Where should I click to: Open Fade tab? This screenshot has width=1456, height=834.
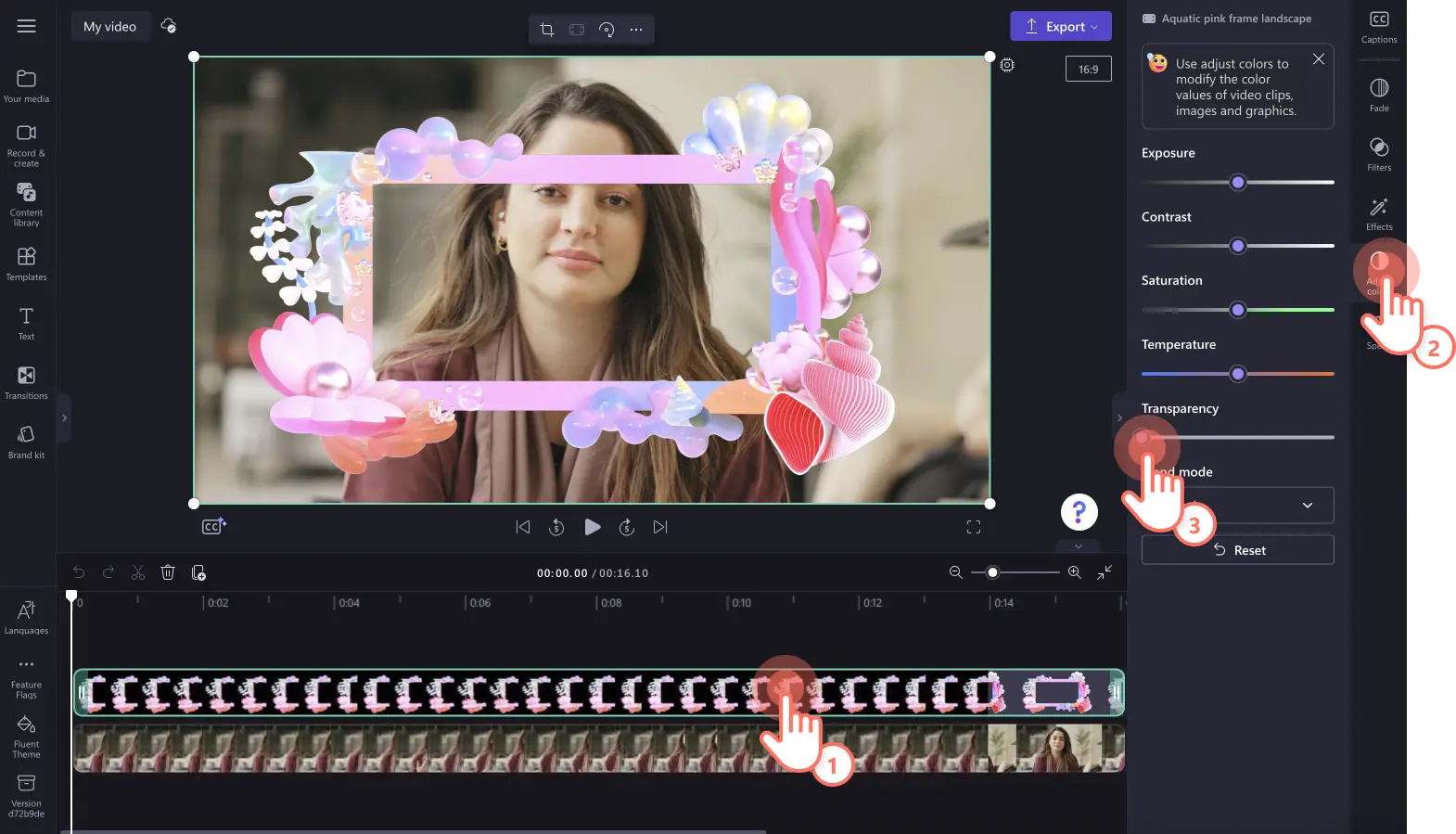(x=1379, y=95)
